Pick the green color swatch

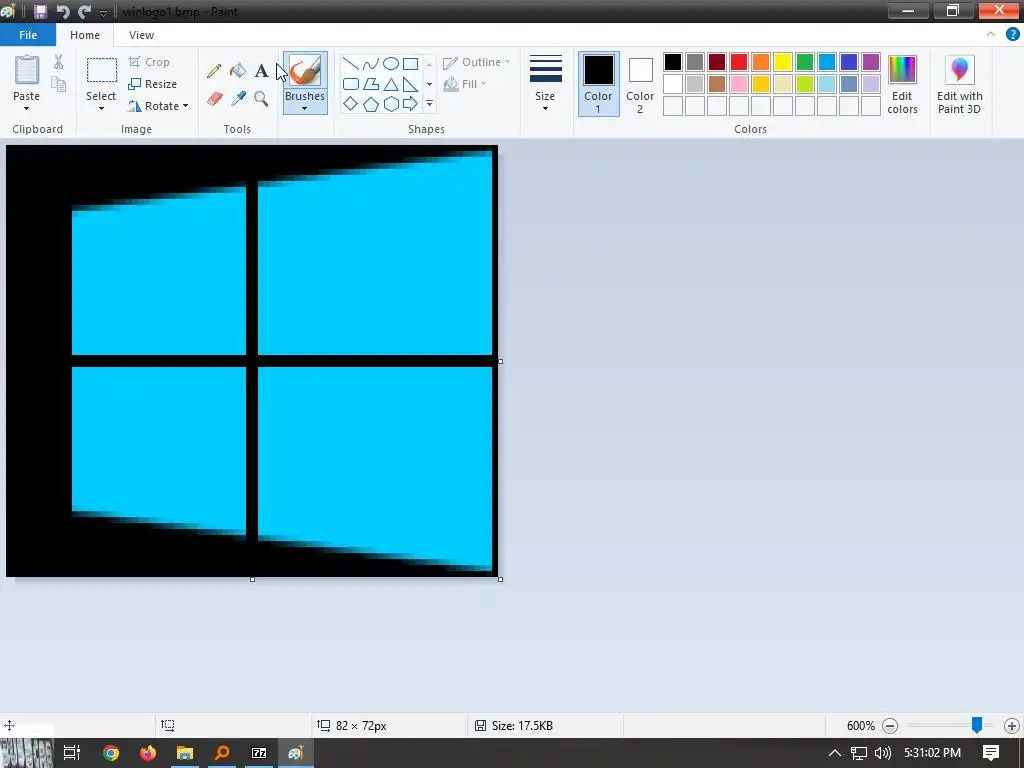pyautogui.click(x=805, y=62)
